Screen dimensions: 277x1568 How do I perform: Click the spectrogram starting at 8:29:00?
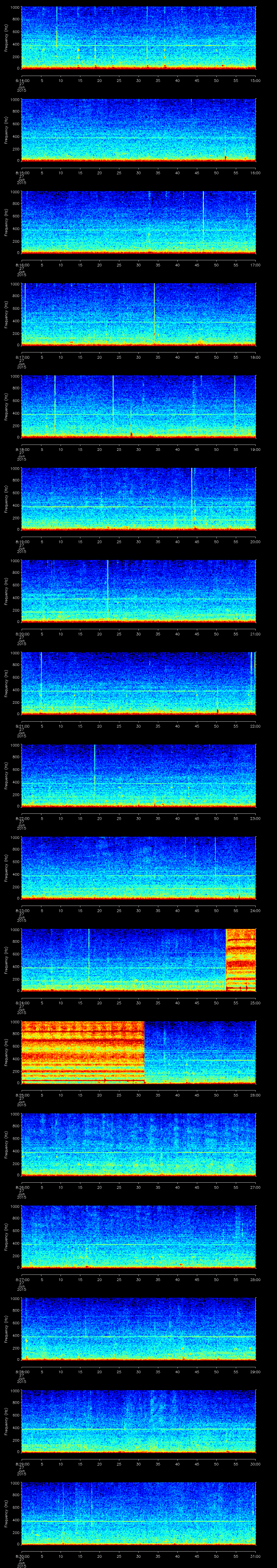click(x=138, y=1421)
